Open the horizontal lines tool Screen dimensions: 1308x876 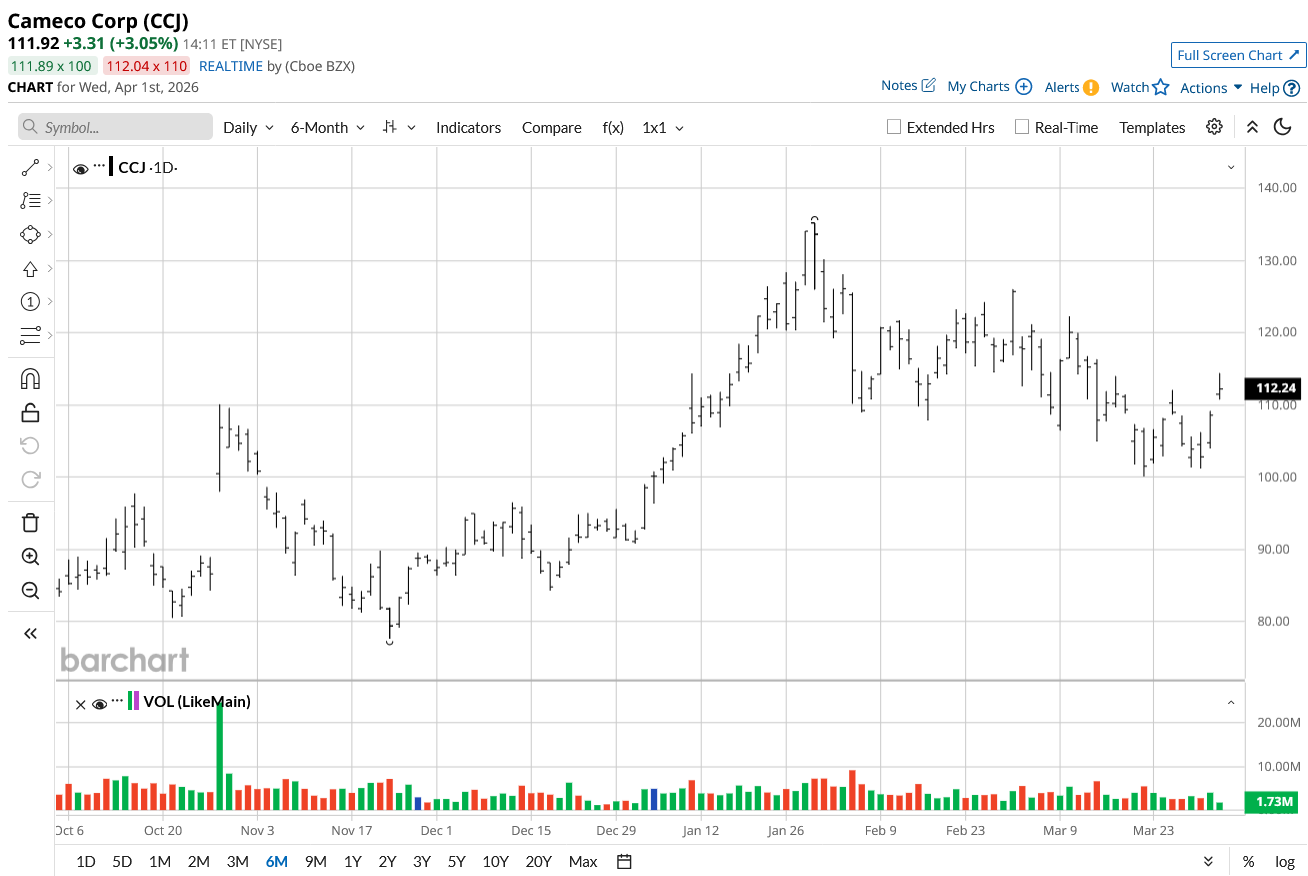(30, 334)
